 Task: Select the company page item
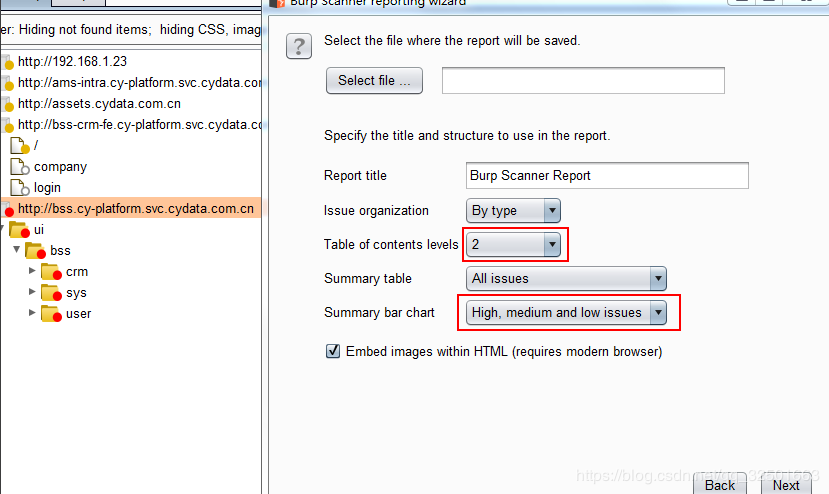60,167
